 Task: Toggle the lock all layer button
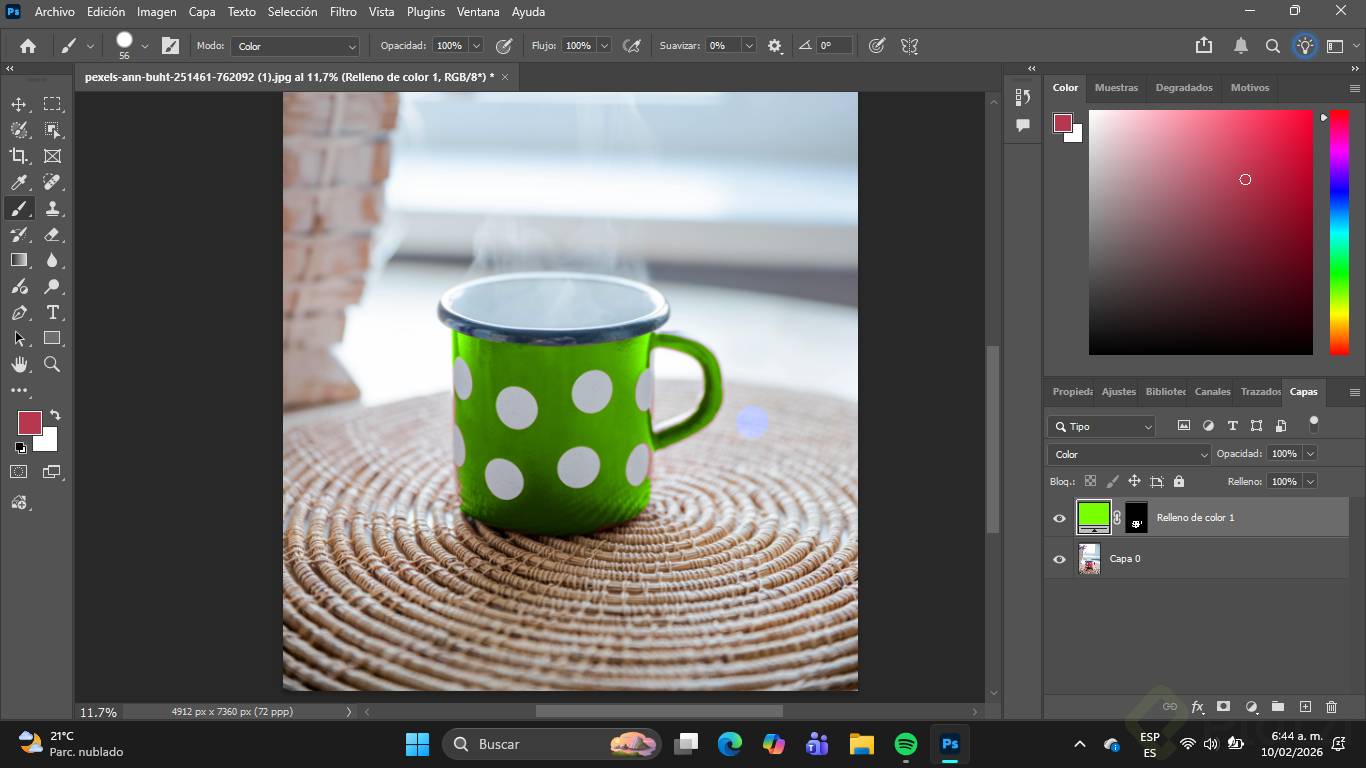[1179, 481]
